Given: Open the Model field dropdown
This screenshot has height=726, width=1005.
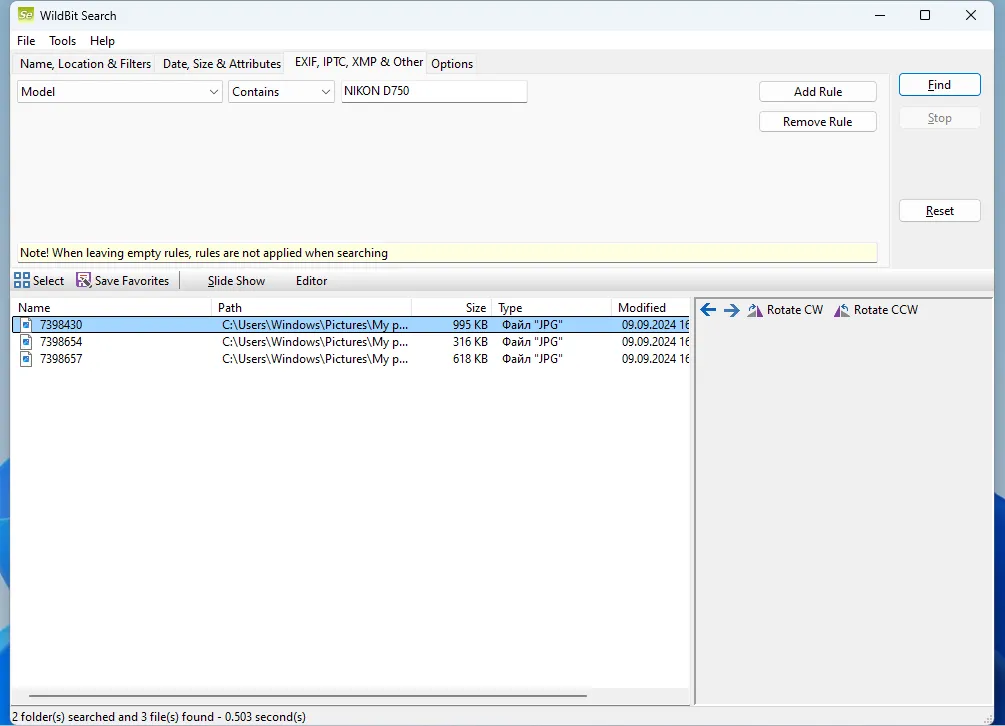Looking at the screenshot, I should tap(120, 92).
